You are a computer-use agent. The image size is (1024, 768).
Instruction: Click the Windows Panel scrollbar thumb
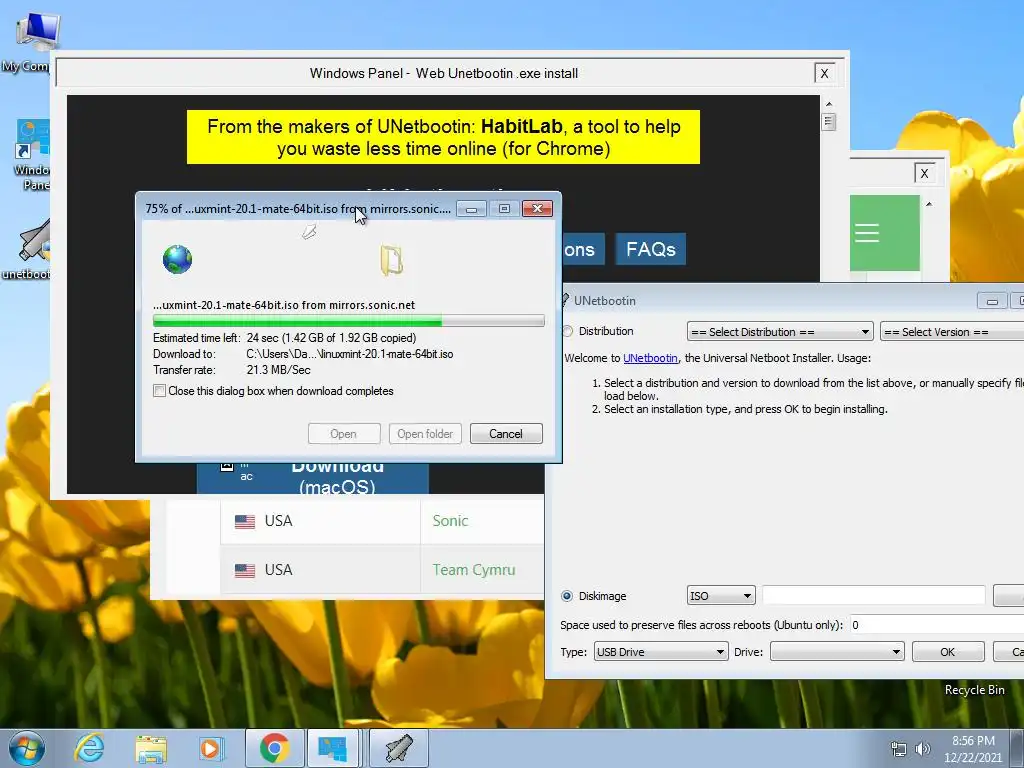829,121
